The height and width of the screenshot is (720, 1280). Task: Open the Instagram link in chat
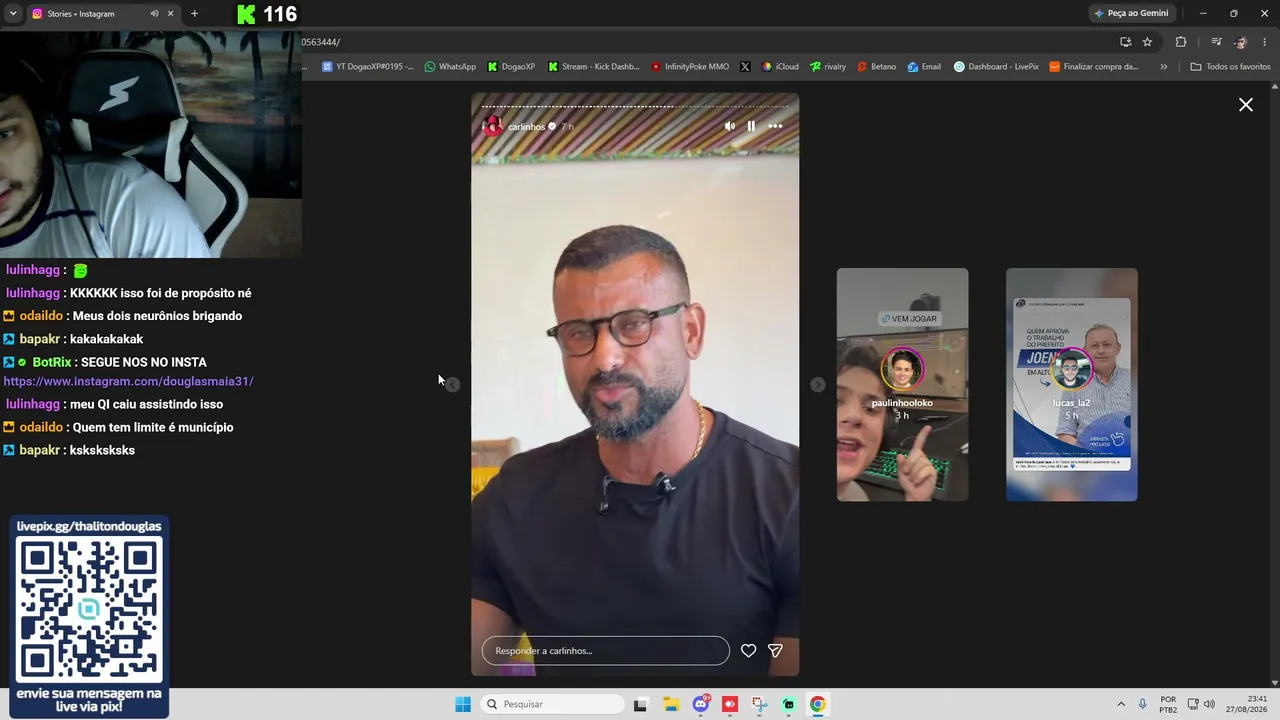point(128,381)
